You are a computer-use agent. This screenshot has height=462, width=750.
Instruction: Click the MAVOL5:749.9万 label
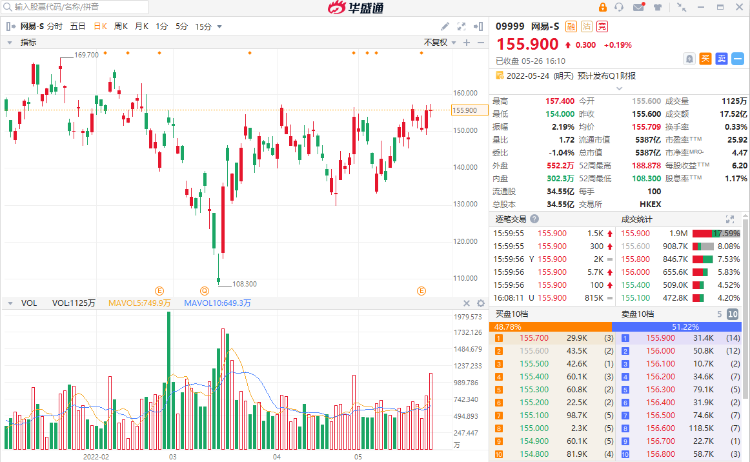click(139, 303)
